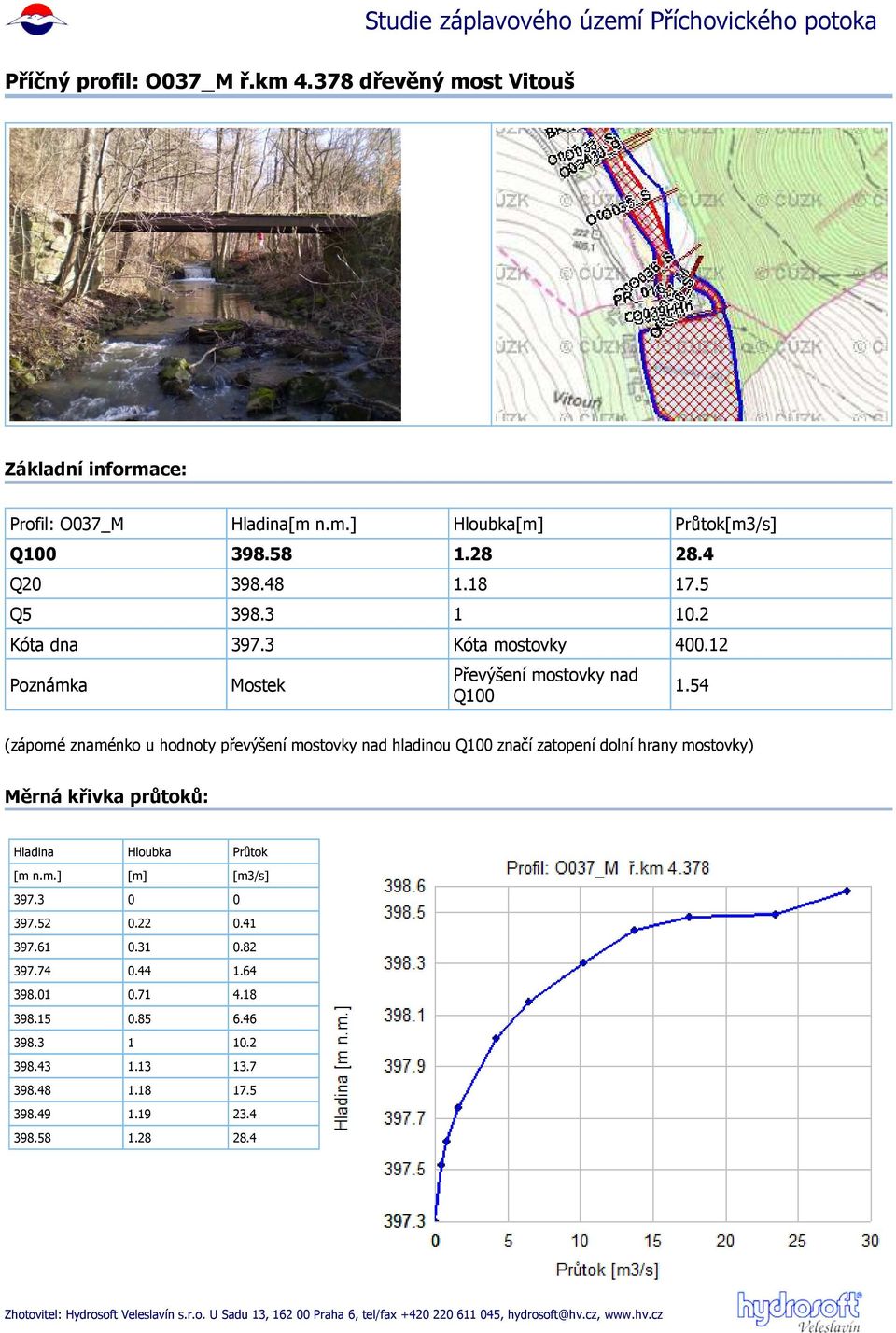Select header 'Hloubka[m]' in info table
896x1333 pixels.
point(497,524)
